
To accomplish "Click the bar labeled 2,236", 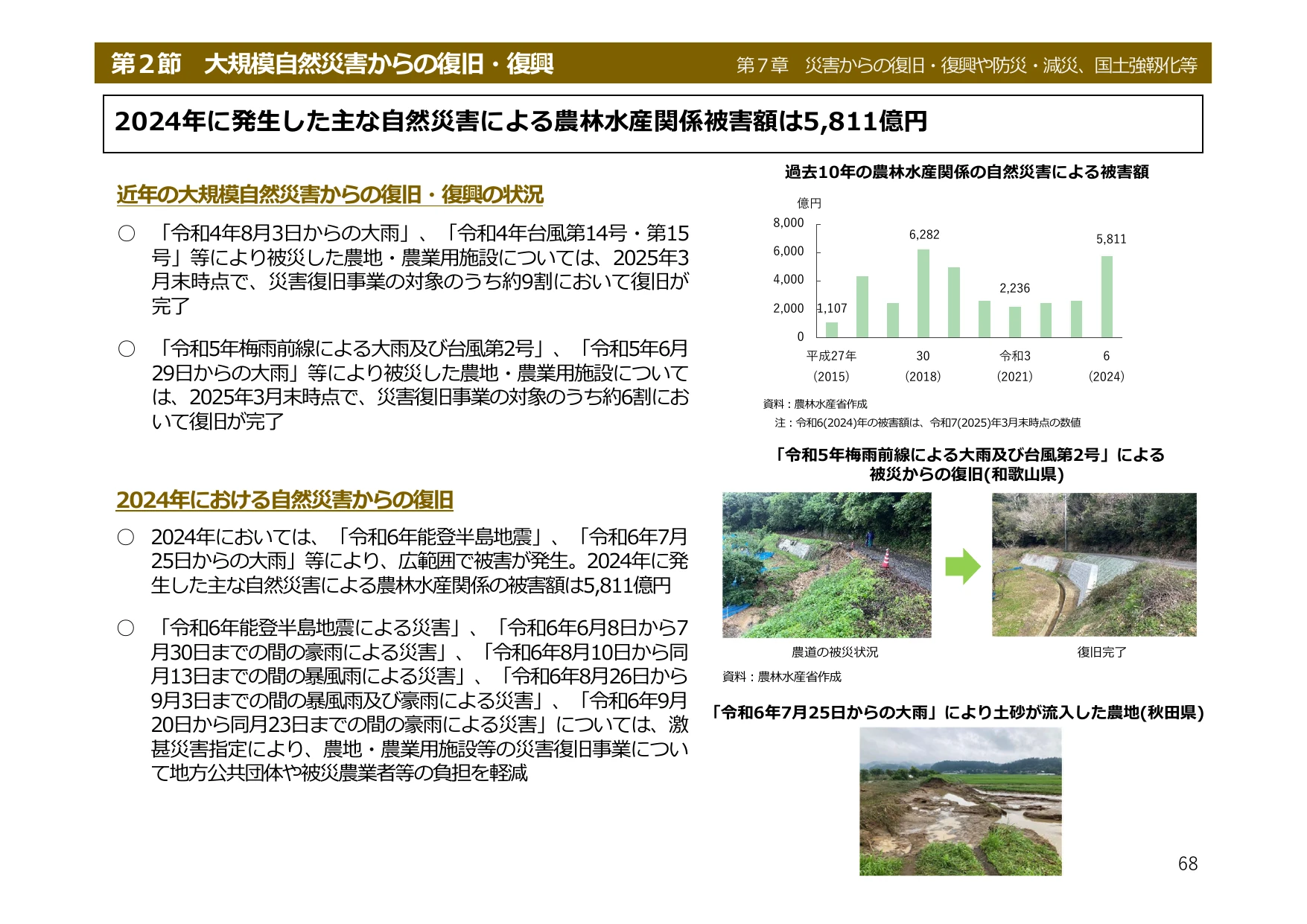I will [x=1015, y=322].
